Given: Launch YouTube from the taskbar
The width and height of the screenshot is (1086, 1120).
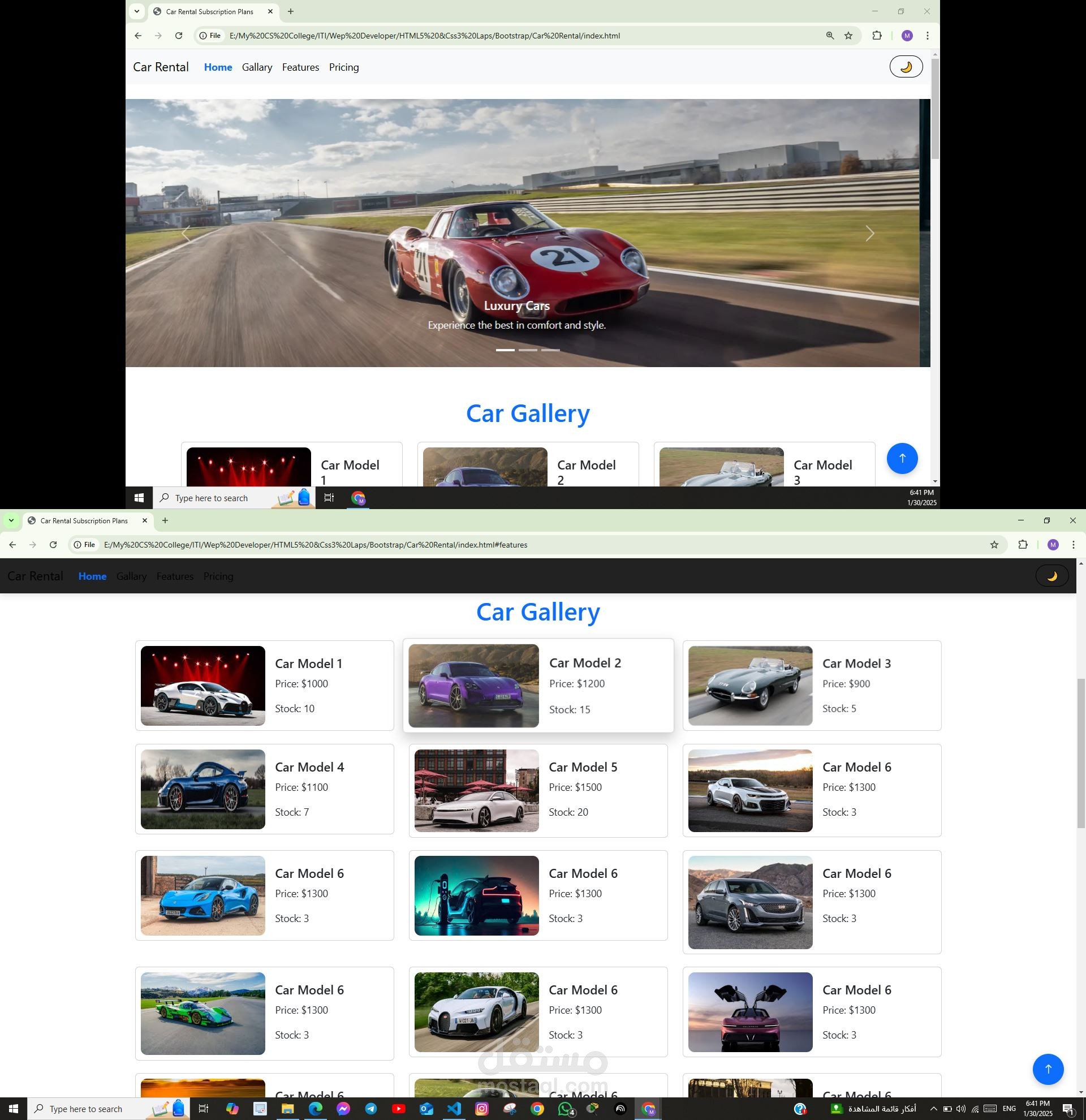Looking at the screenshot, I should point(398,1109).
